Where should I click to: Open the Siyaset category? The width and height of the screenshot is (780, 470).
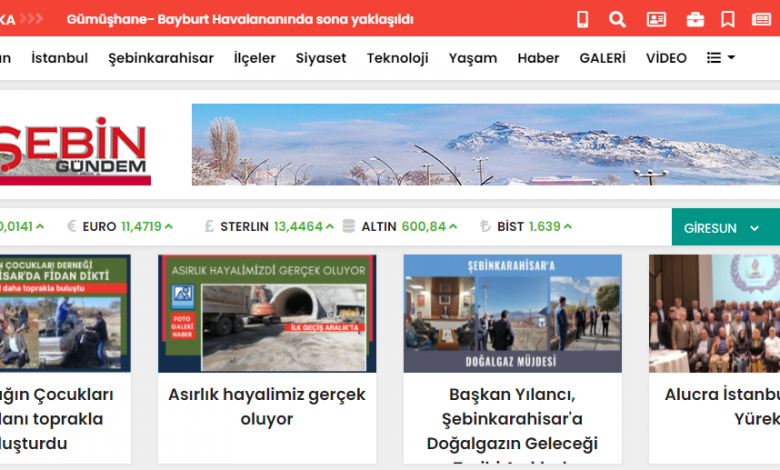coord(321,58)
